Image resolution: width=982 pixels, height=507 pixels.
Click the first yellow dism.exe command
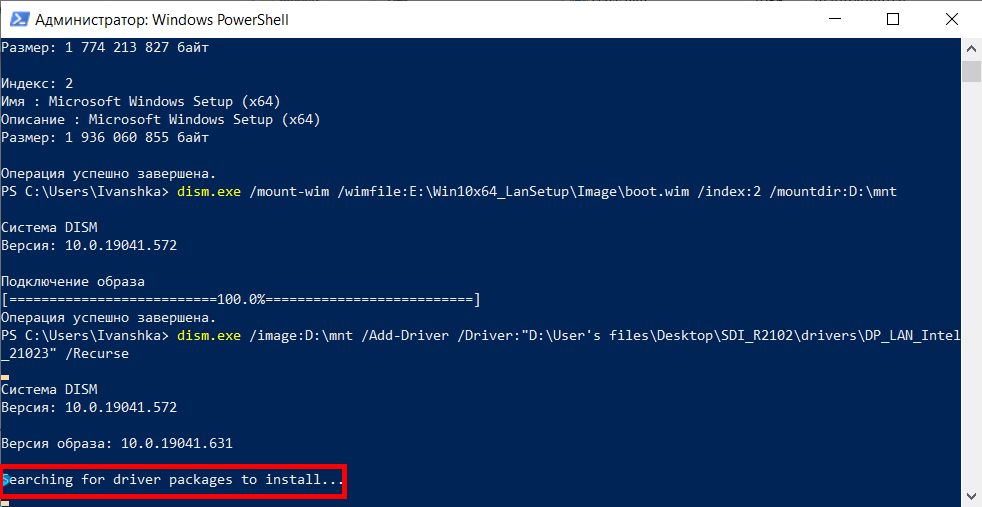tap(209, 192)
